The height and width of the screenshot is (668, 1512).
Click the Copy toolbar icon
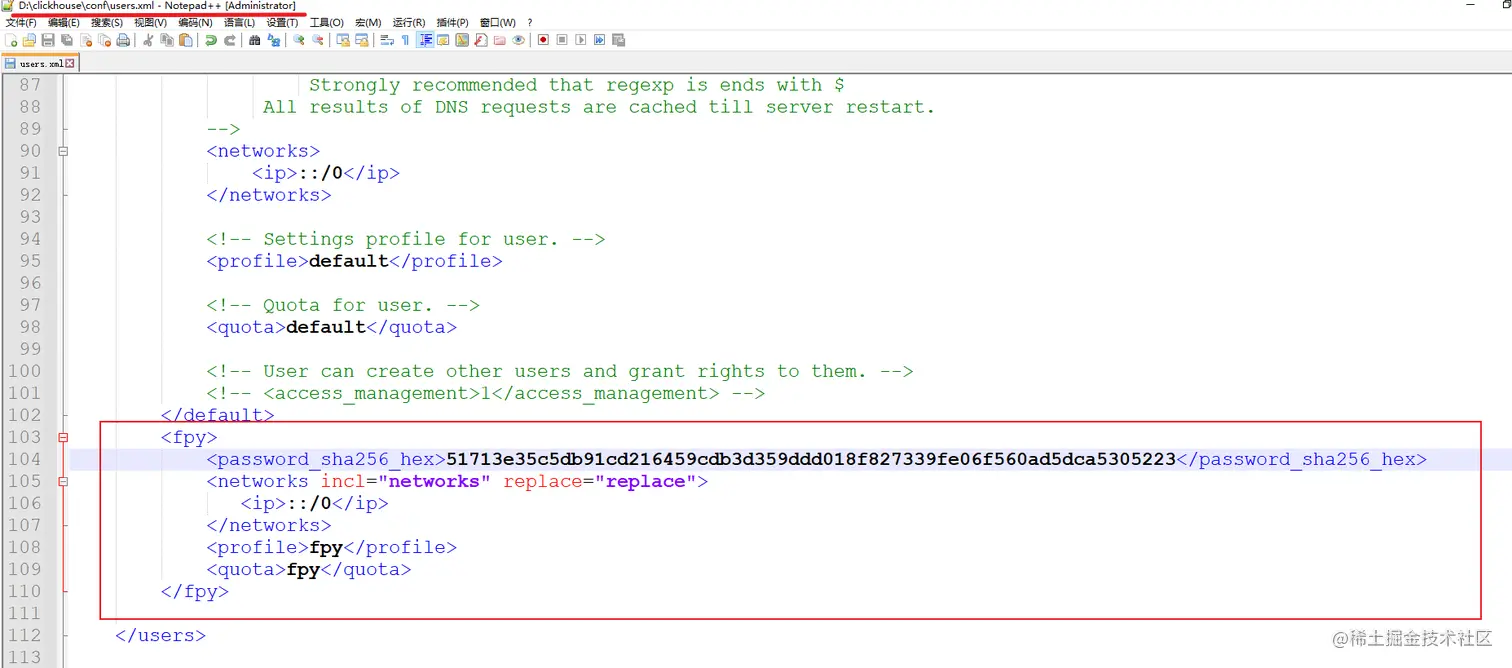pyautogui.click(x=167, y=40)
